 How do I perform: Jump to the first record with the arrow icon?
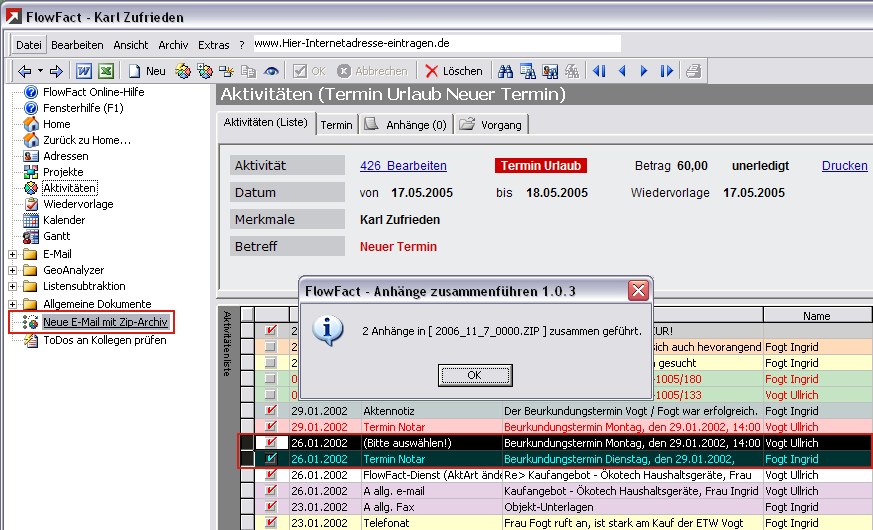[x=599, y=71]
